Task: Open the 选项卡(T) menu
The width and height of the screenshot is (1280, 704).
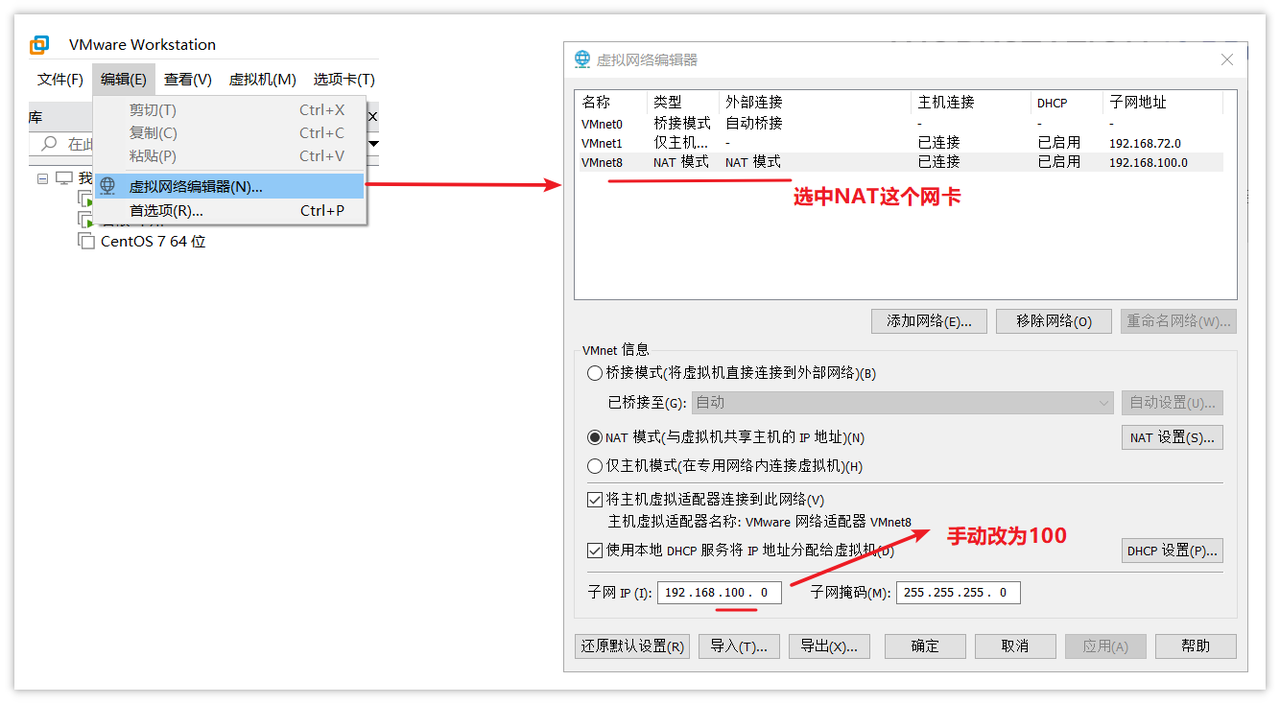Action: [x=344, y=79]
